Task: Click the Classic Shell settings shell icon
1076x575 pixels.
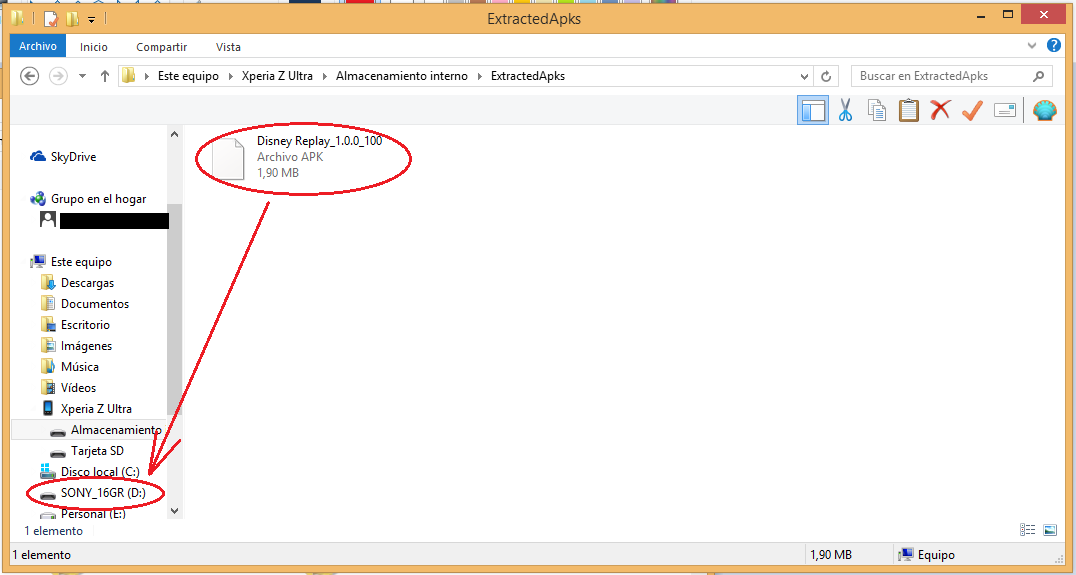Action: pyautogui.click(x=1044, y=110)
